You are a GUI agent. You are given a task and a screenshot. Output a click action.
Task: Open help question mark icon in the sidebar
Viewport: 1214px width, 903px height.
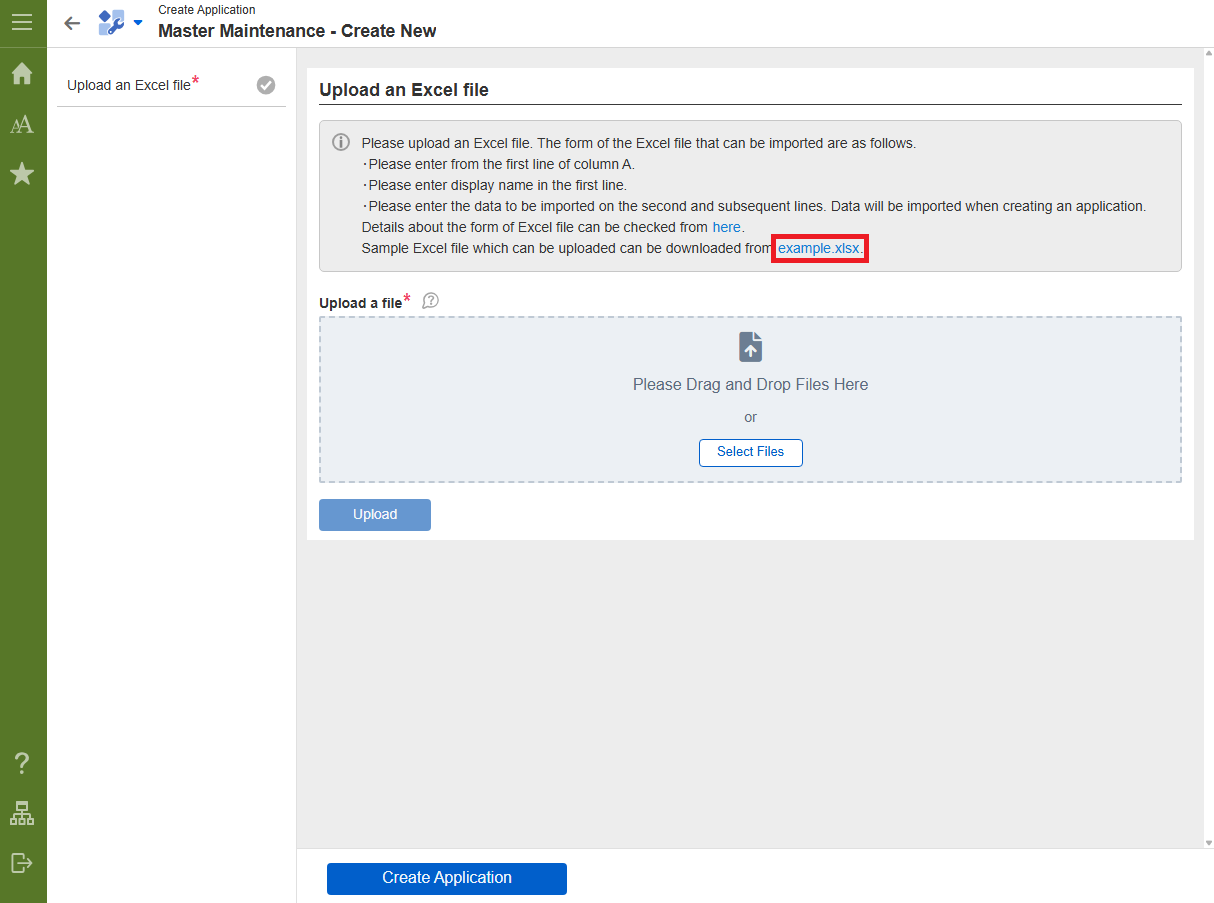coord(22,764)
